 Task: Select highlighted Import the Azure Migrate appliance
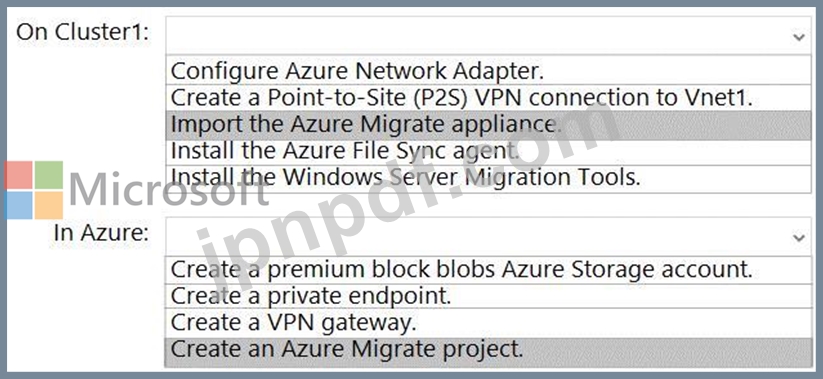point(489,125)
